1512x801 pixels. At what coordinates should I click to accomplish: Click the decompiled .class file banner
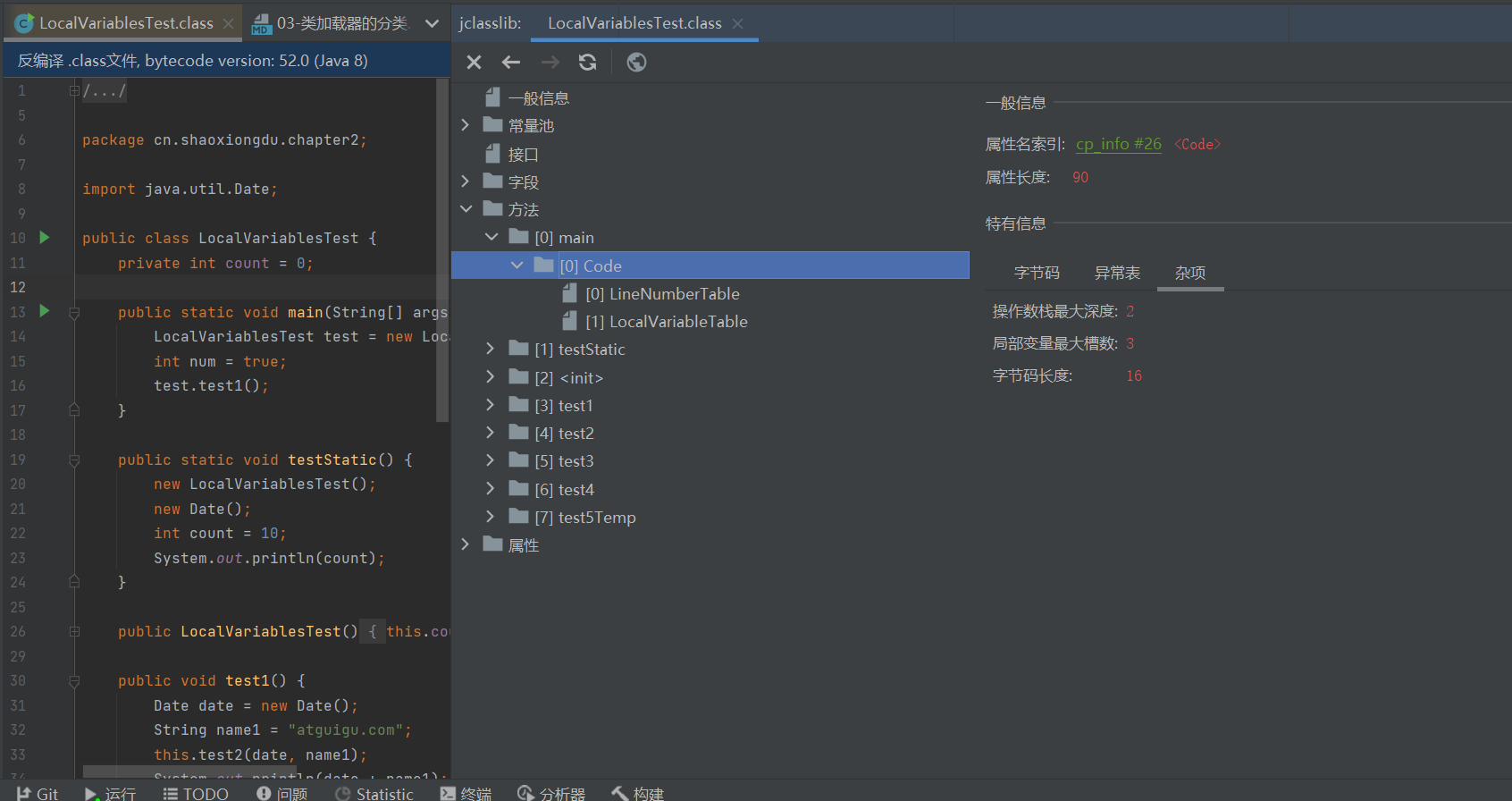pyautogui.click(x=227, y=61)
